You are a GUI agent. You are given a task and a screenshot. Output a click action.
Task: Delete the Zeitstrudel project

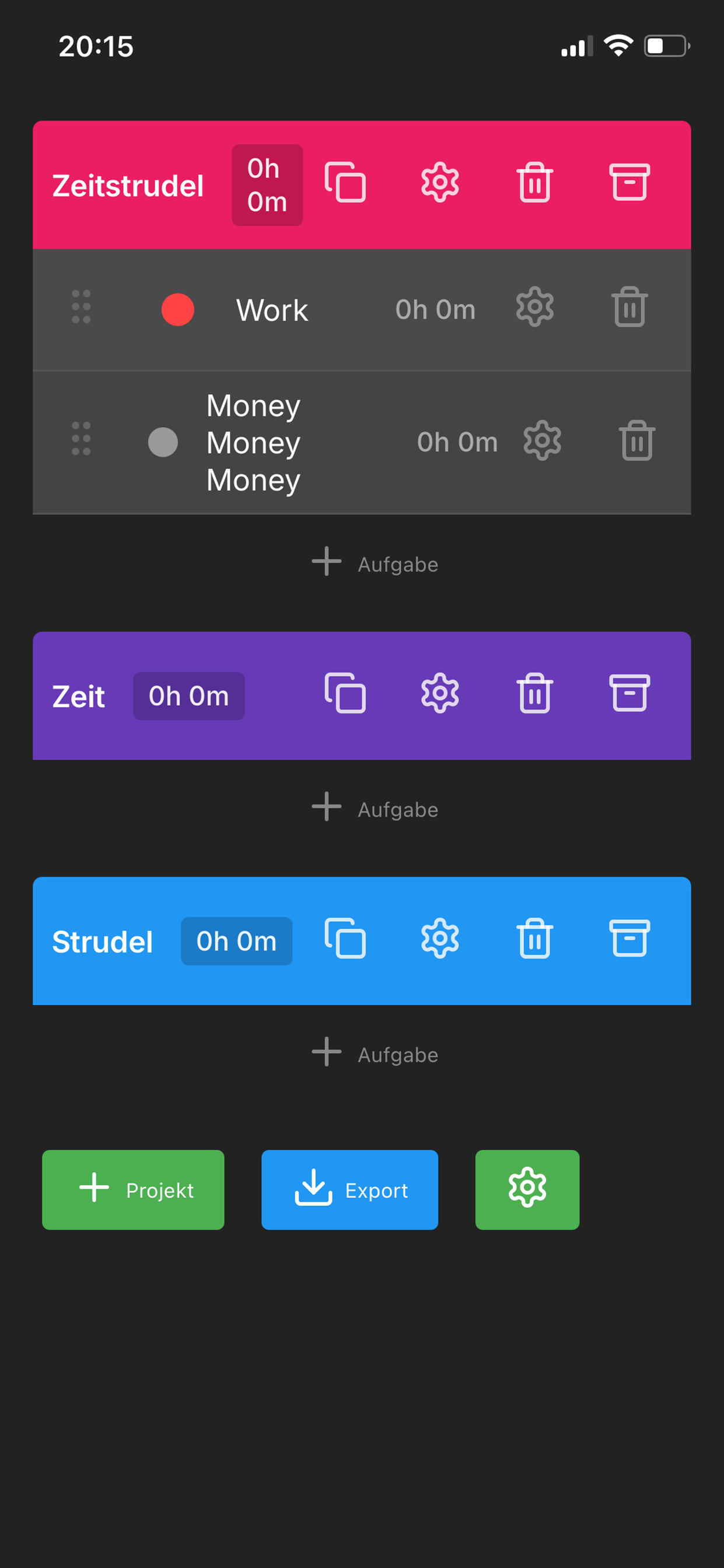click(534, 182)
